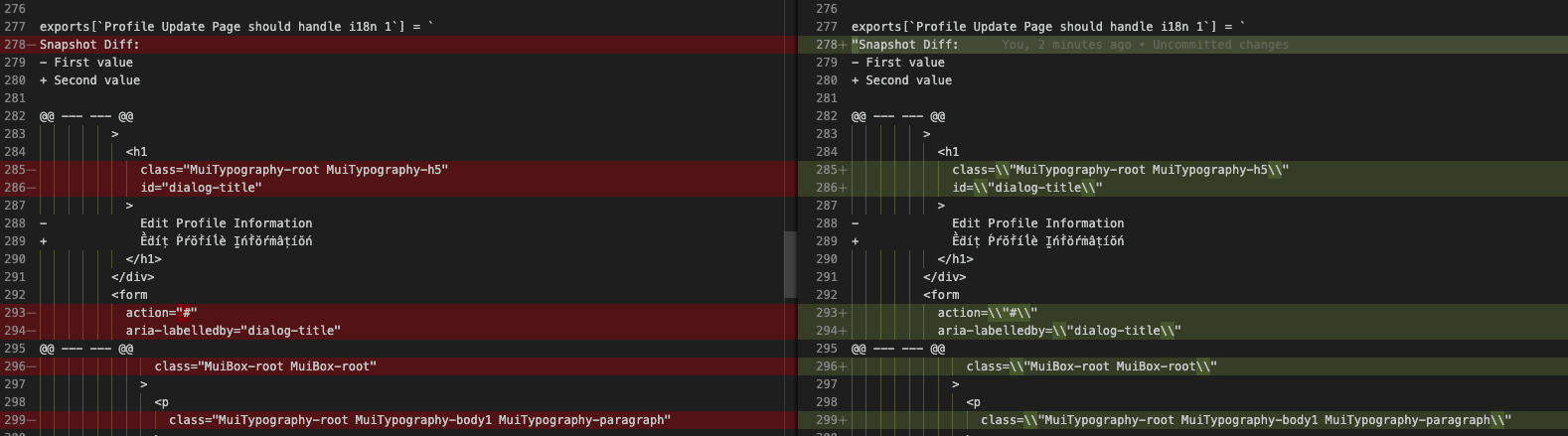Click the exports line in the original pane

(236, 27)
